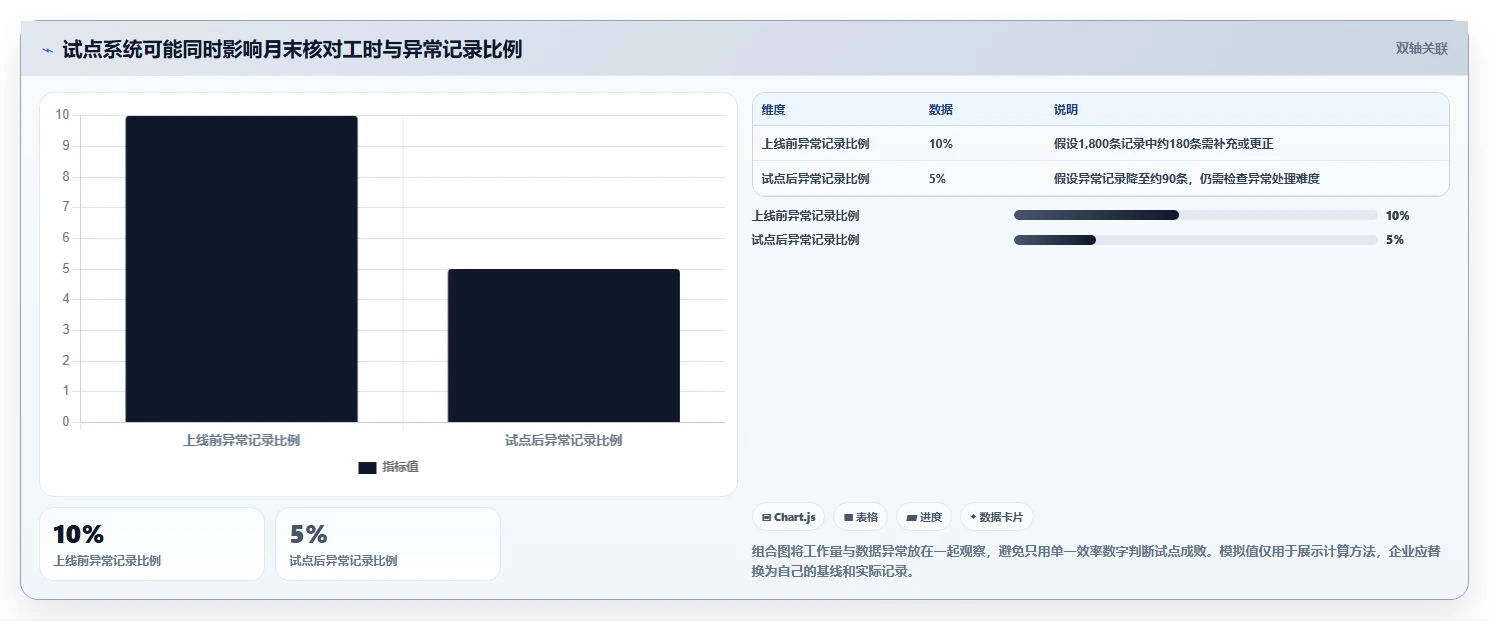
Task: Click the 5% value next to the progress bar
Action: 1395,240
